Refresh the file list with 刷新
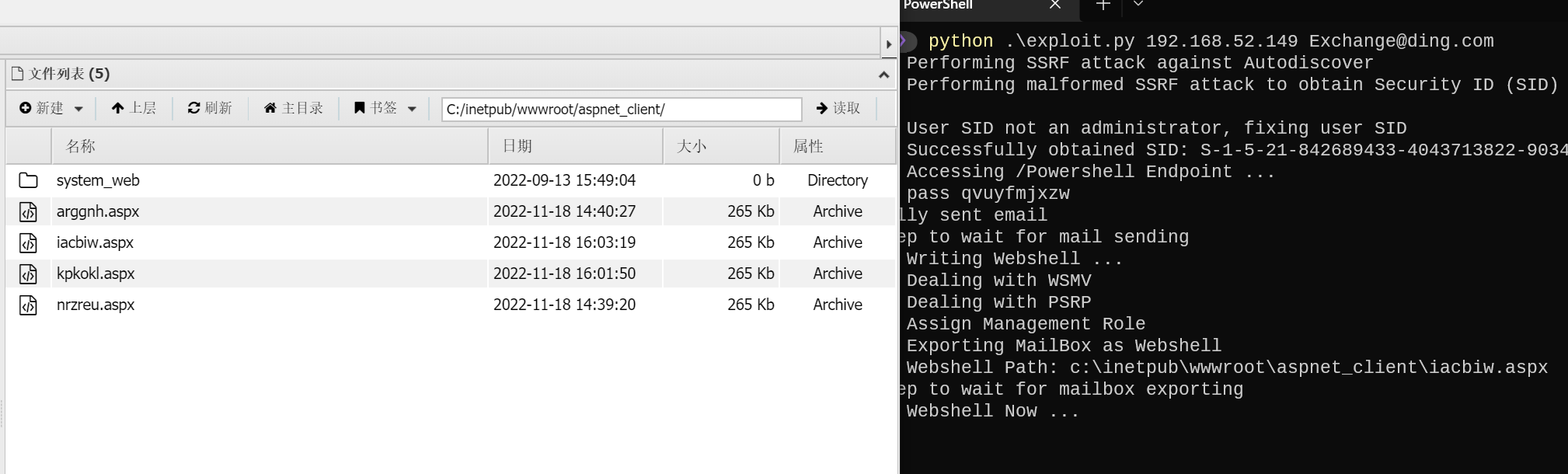 tap(210, 108)
